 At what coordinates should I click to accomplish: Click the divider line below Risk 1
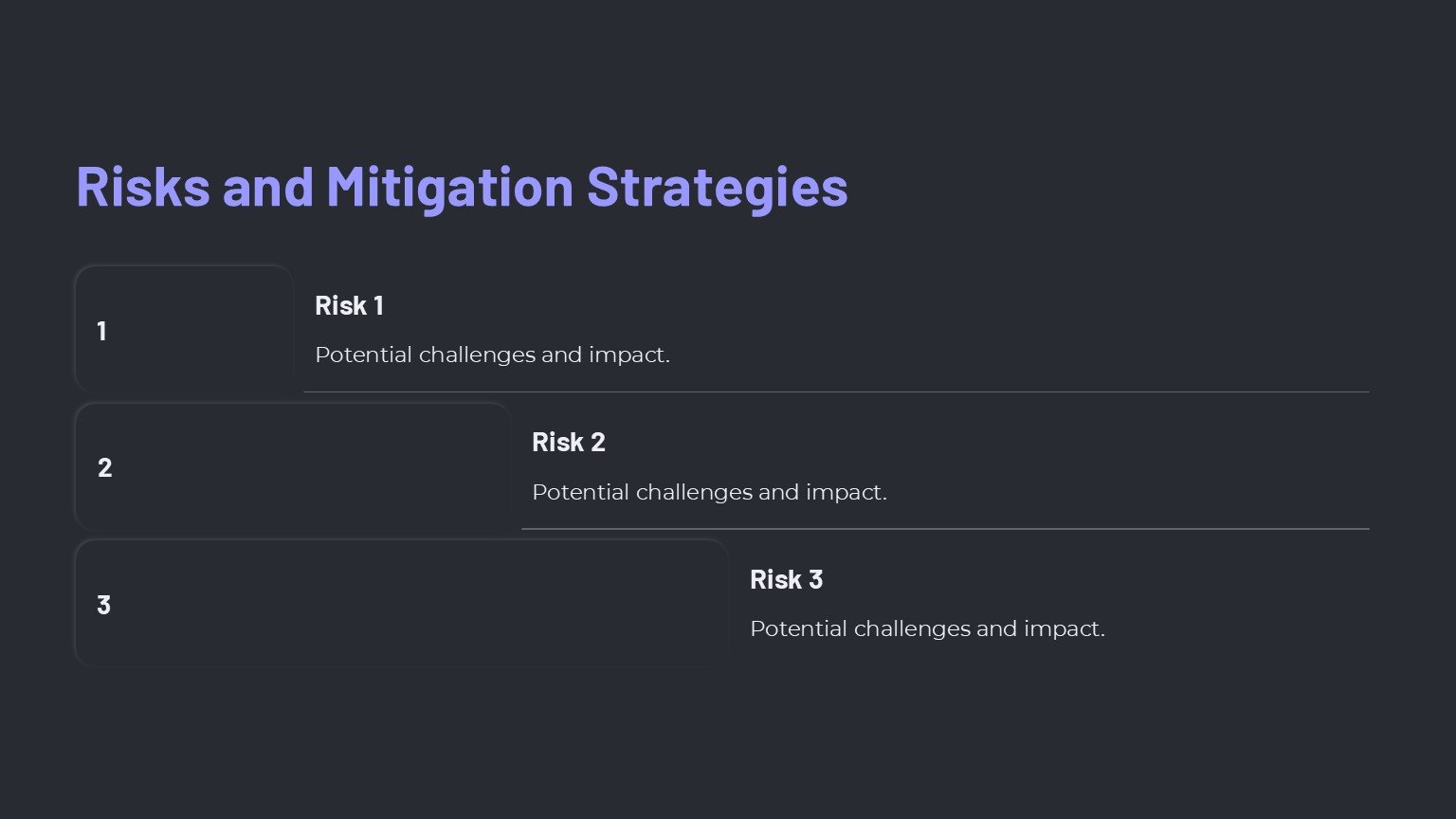pos(834,391)
